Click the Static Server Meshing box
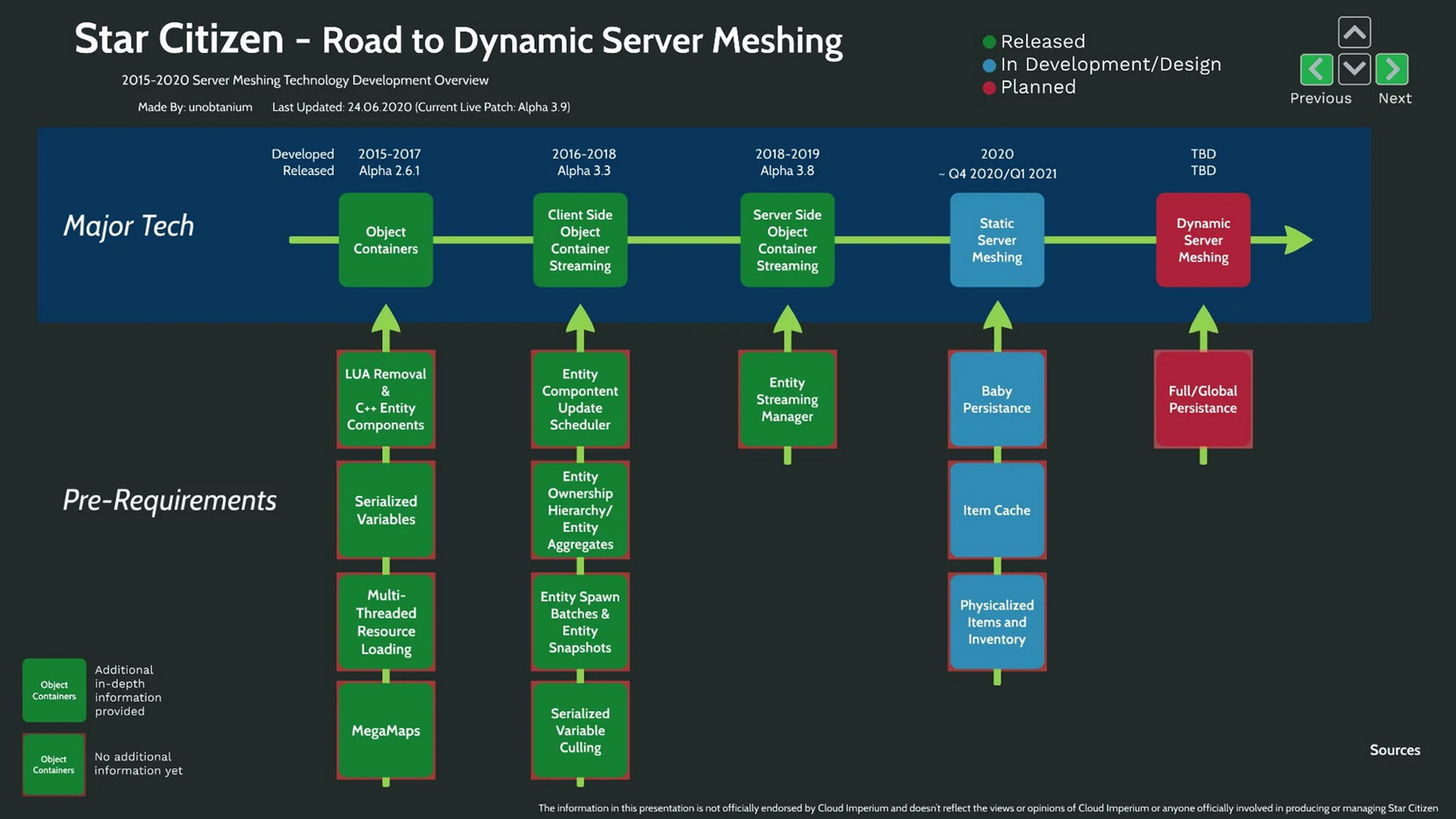The width and height of the screenshot is (1456, 819). click(996, 240)
